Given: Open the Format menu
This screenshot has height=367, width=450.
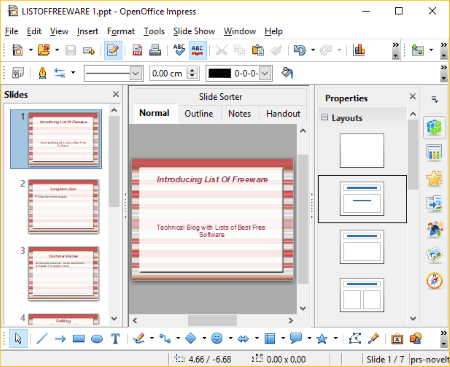Looking at the screenshot, I should click(121, 31).
